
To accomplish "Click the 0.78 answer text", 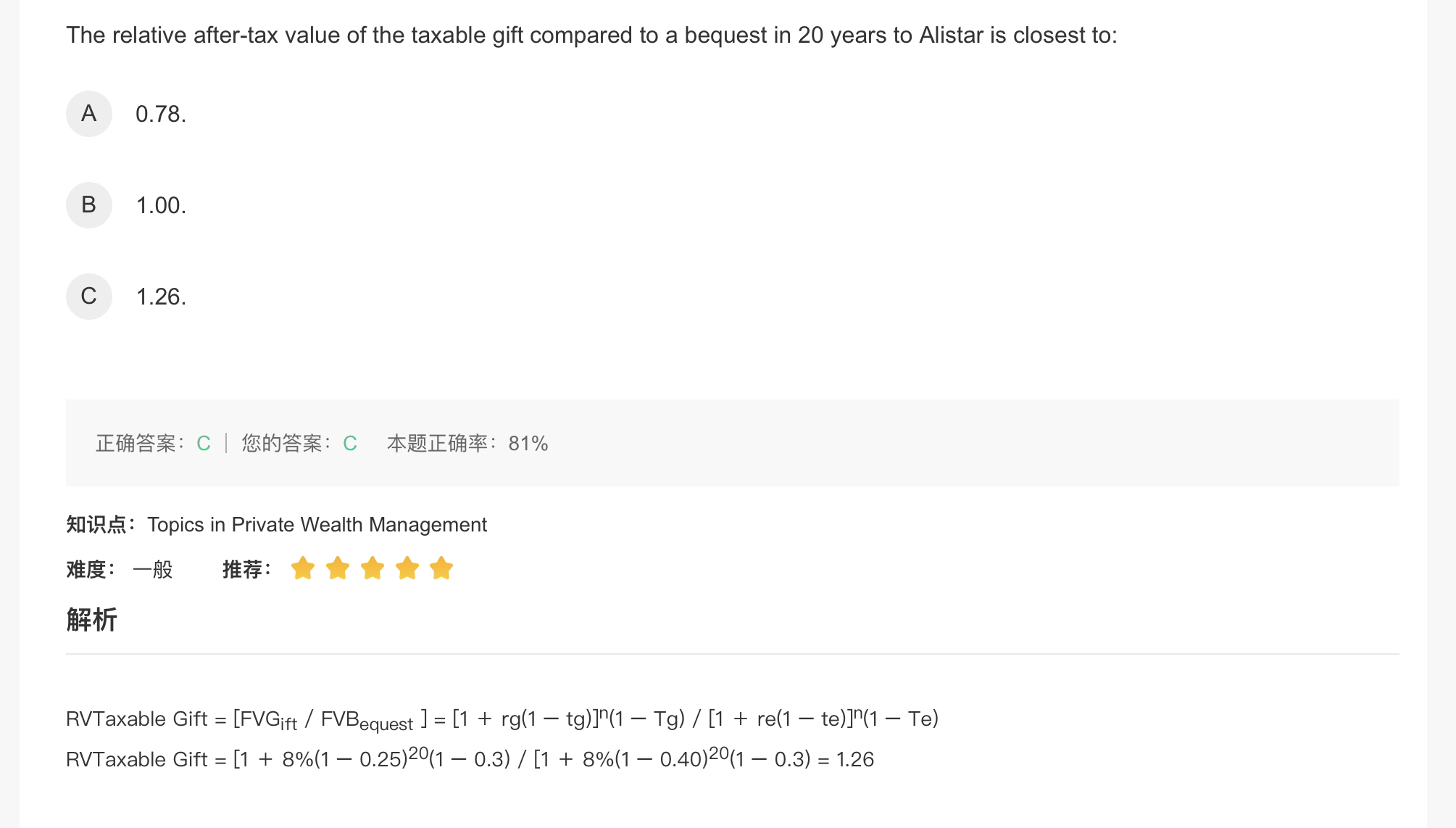I will coord(161,115).
